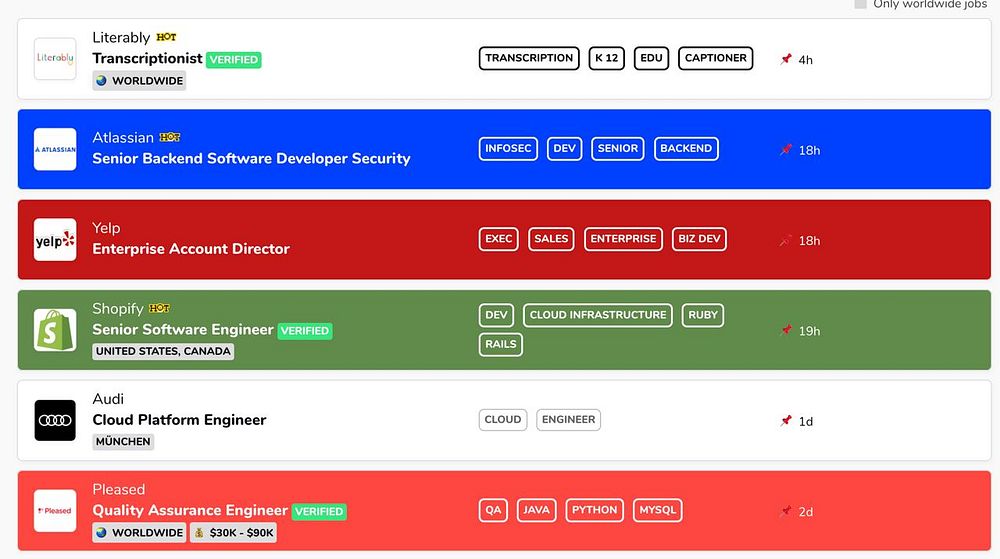The image size is (1000, 559).
Task: Click the WORLDWIDE location badge under Transcriptionist
Action: tap(139, 81)
